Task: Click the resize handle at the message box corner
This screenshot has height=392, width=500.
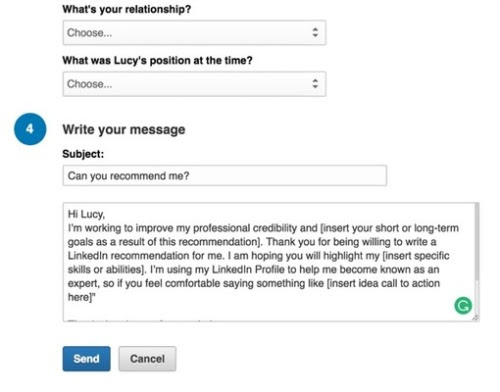Action: (x=475, y=318)
